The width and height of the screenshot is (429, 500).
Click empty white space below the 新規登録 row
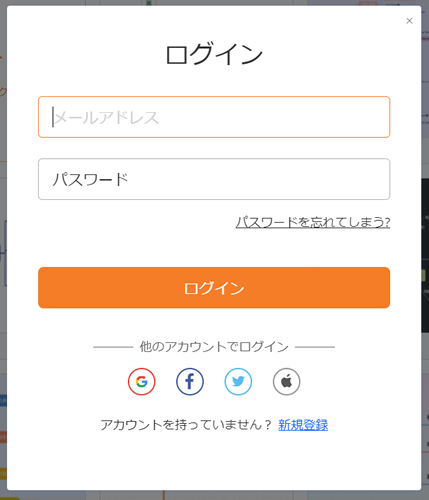[x=214, y=462]
